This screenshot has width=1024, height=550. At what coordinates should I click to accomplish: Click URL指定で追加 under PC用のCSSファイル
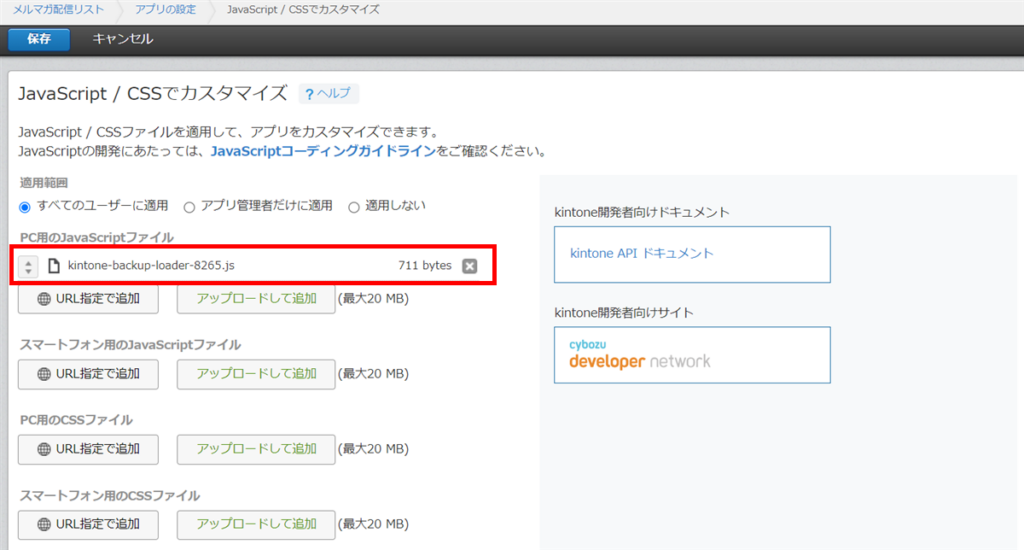click(88, 449)
